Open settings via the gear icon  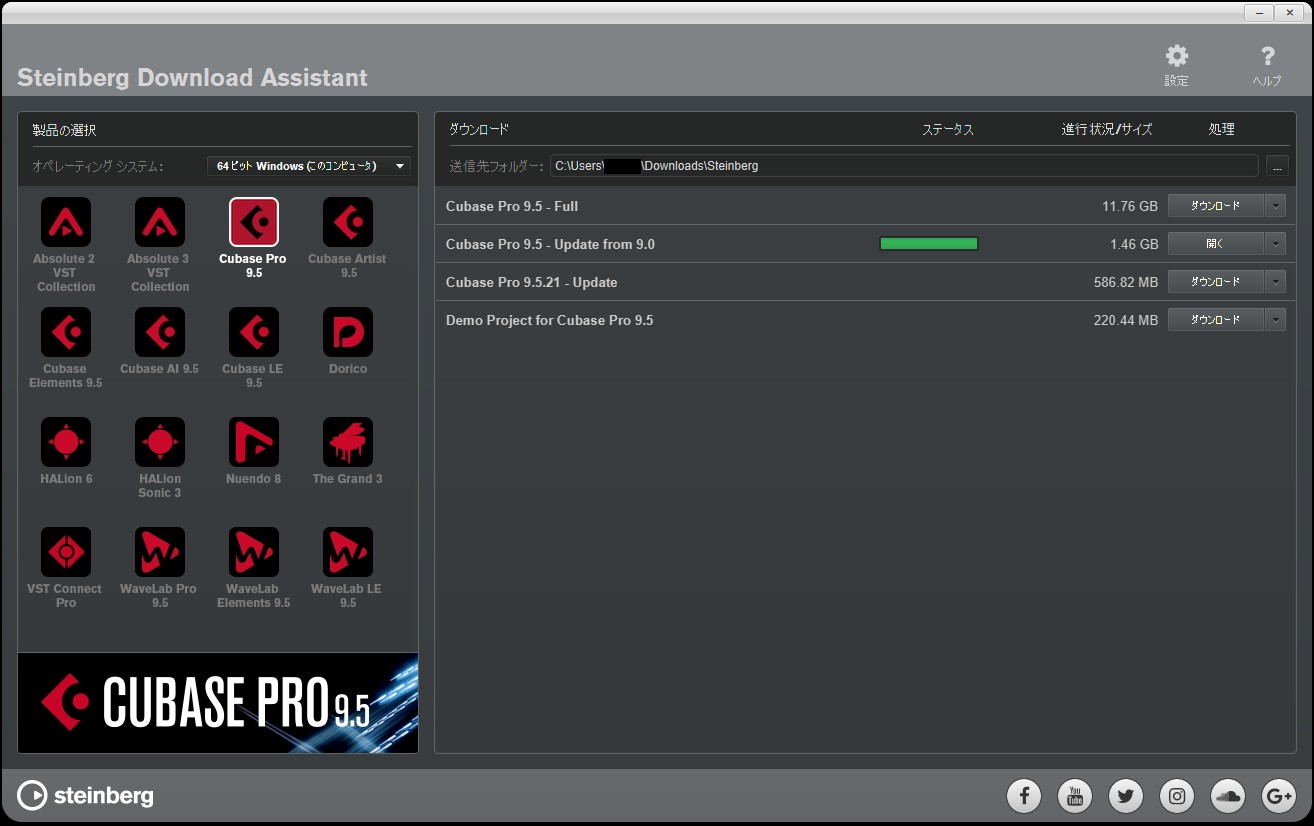(x=1177, y=56)
